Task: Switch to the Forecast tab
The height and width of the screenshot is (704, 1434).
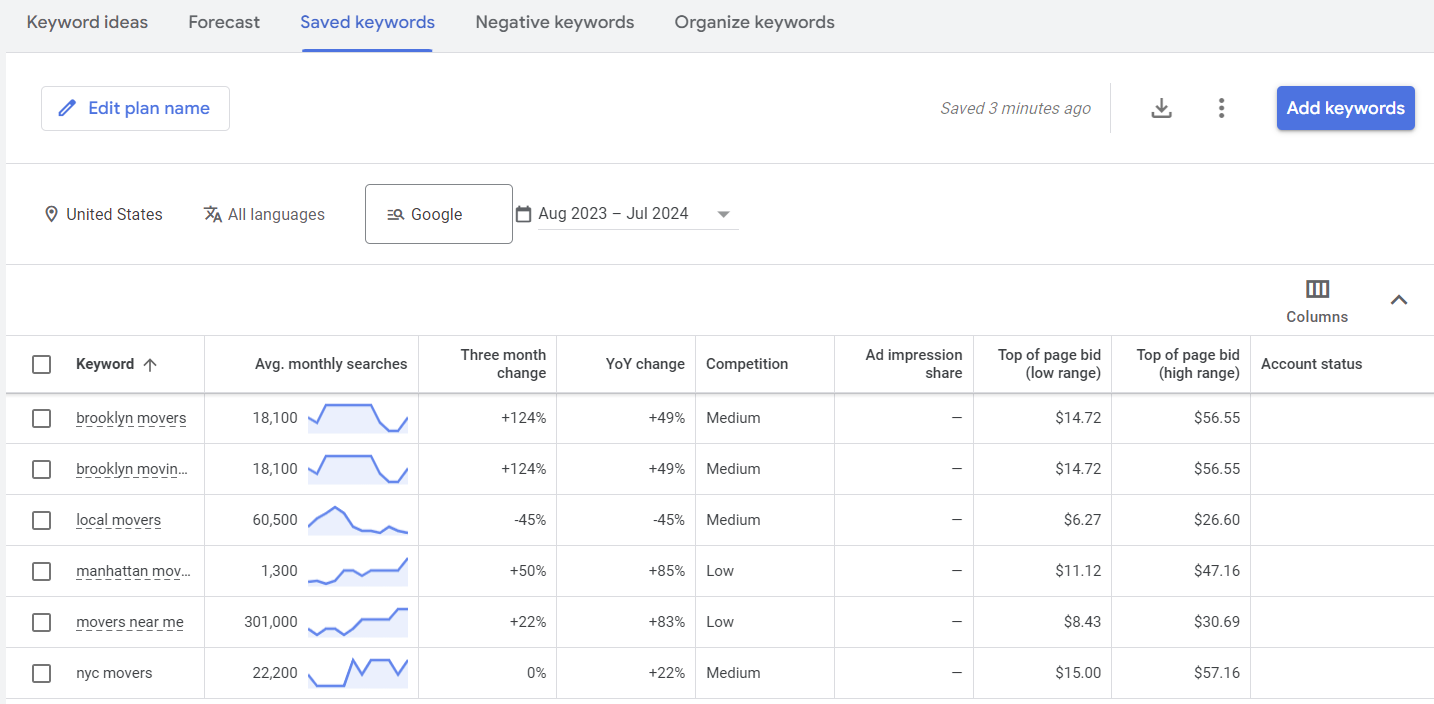Action: [224, 22]
